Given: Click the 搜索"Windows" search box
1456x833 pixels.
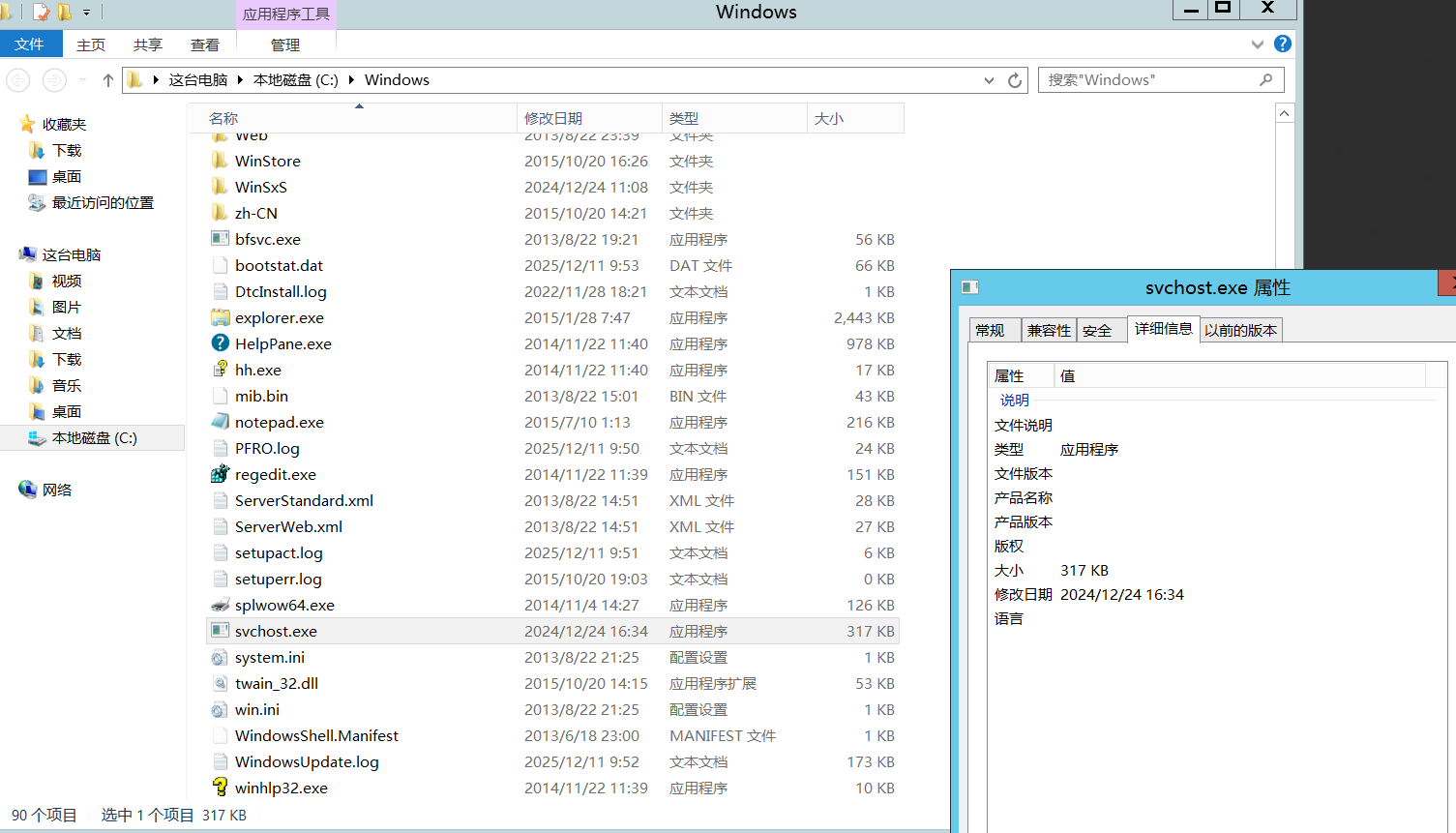Looking at the screenshot, I should (x=1149, y=80).
